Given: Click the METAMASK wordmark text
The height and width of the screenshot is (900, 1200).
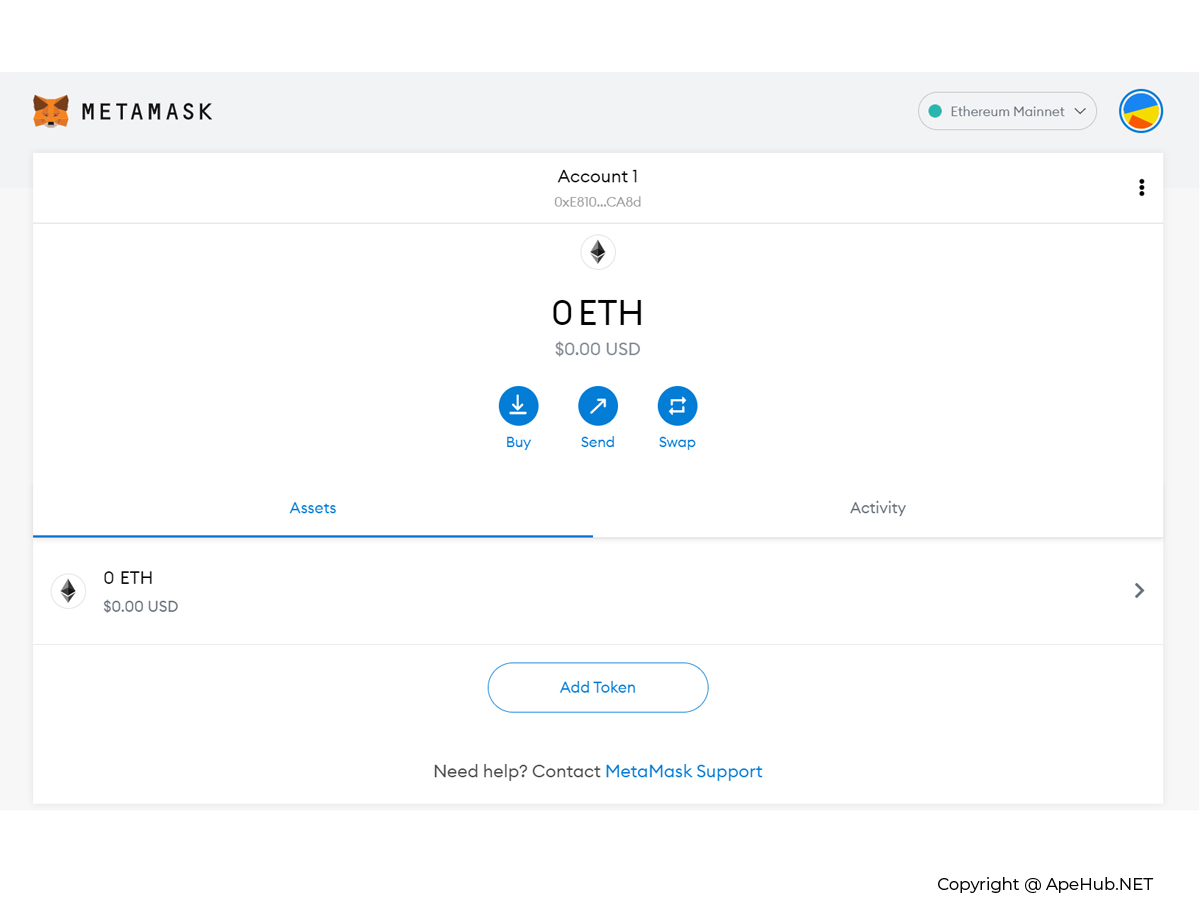Looking at the screenshot, I should click(147, 112).
